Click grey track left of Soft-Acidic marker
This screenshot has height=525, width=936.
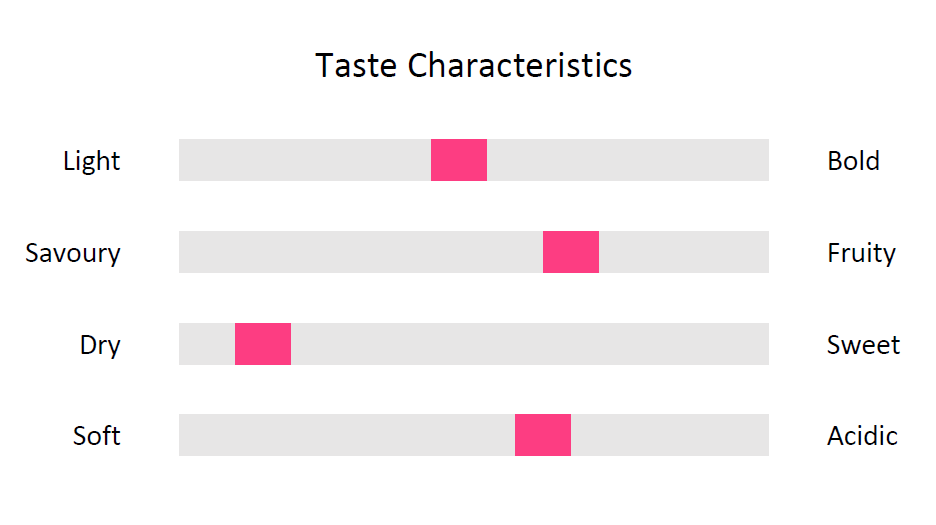click(347, 435)
